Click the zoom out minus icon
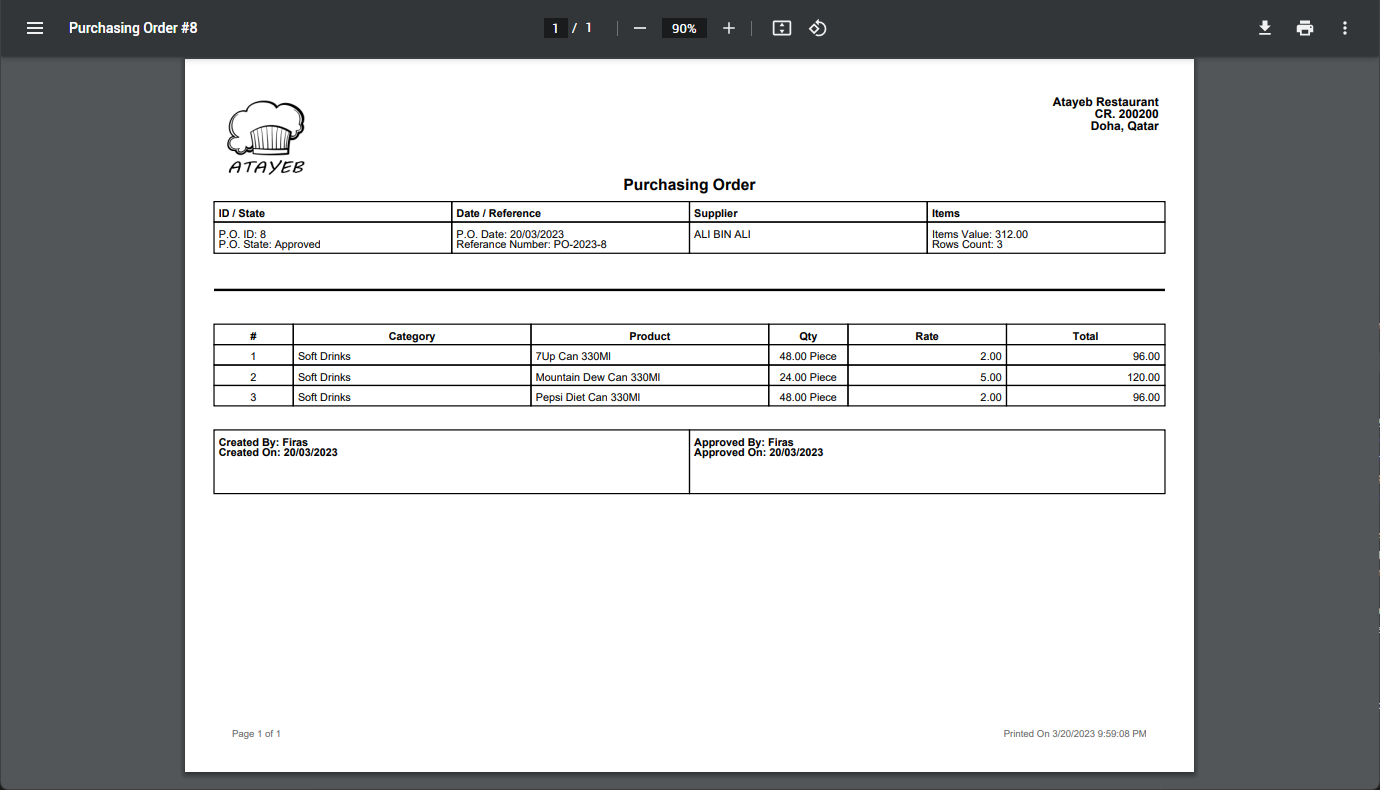The width and height of the screenshot is (1380, 790). click(640, 28)
